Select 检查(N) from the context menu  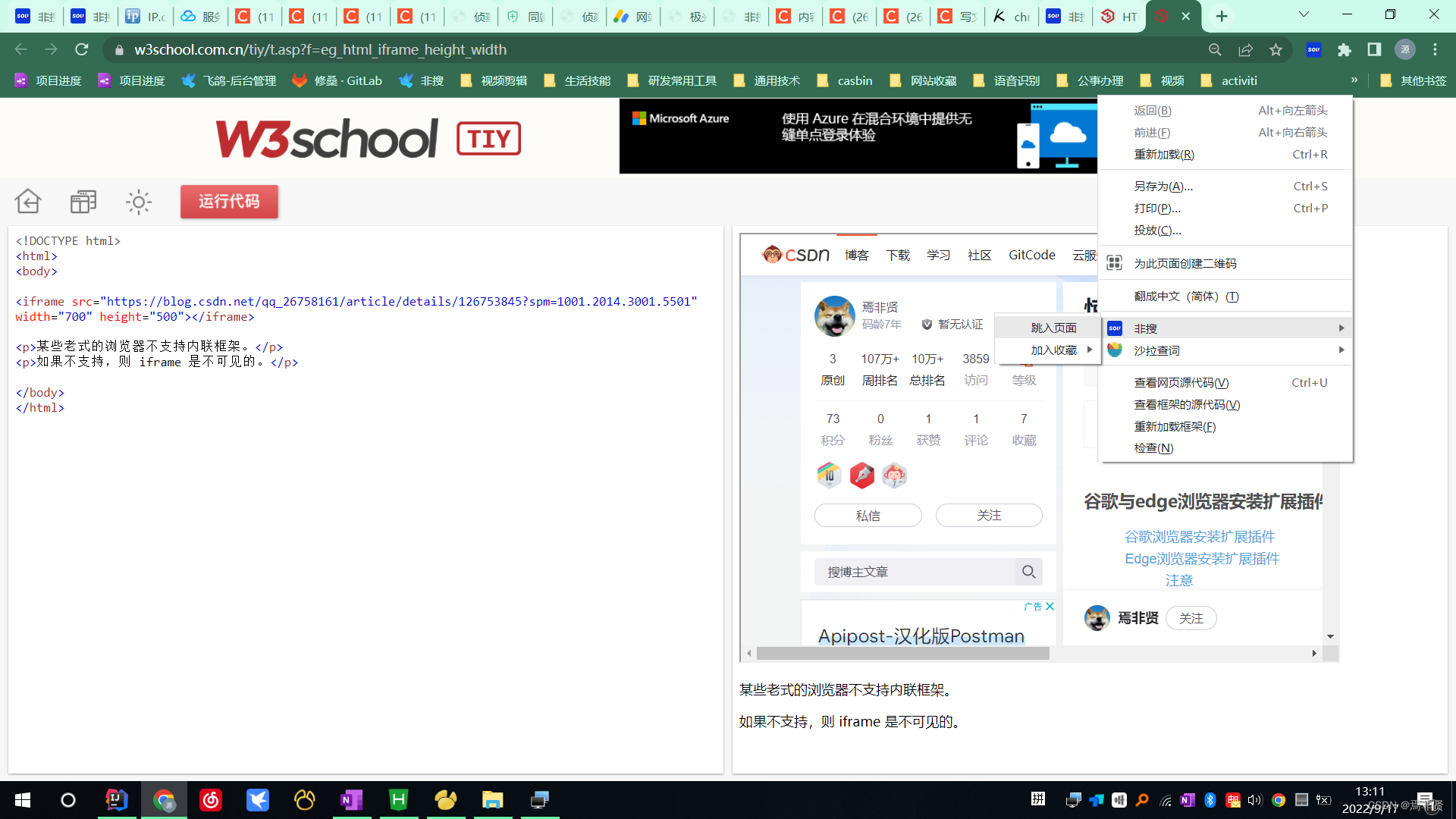(x=1153, y=448)
